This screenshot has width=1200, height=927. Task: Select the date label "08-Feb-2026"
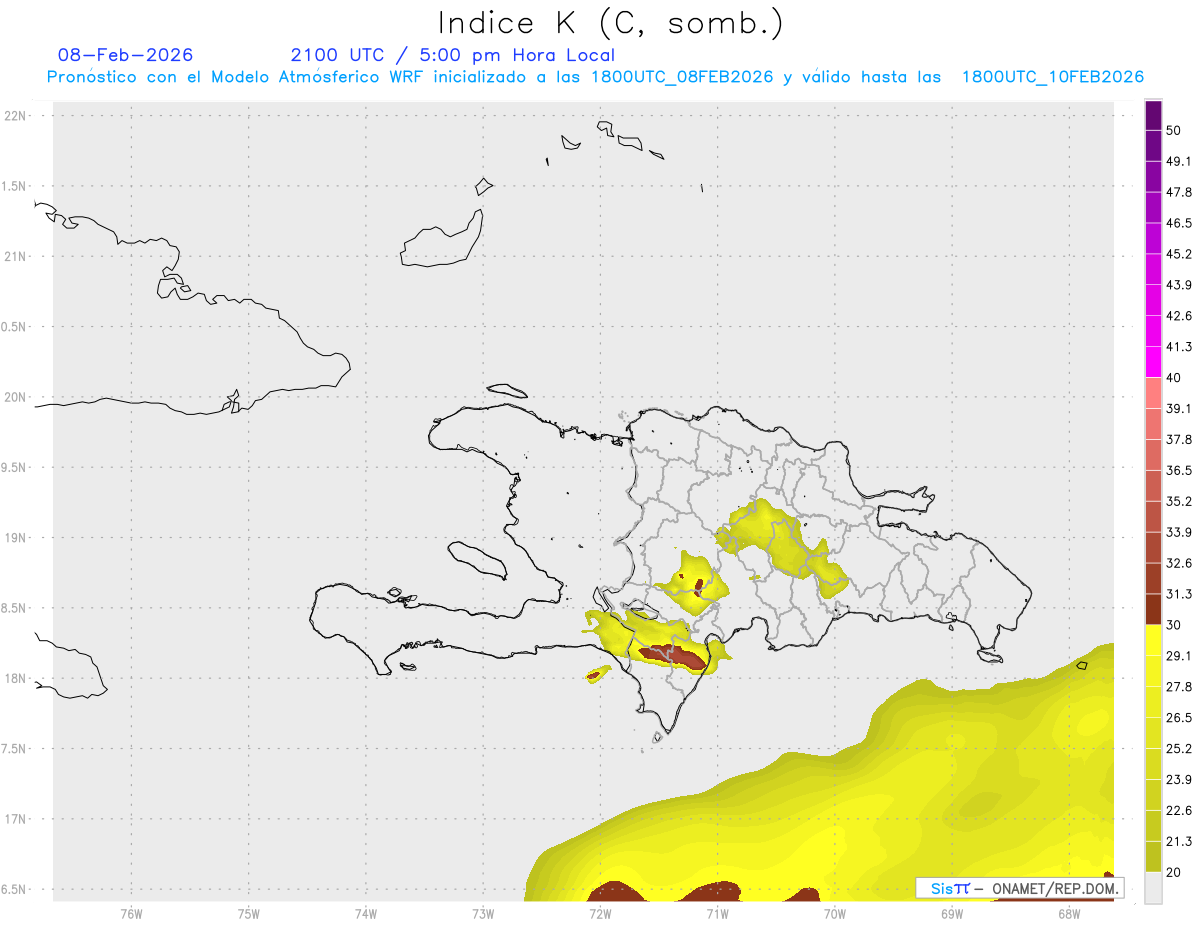click(126, 55)
